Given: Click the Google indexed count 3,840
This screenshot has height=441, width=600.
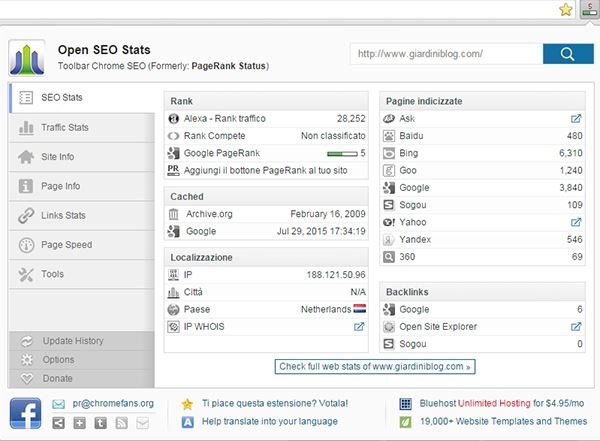Looking at the screenshot, I should pyautogui.click(x=571, y=188).
